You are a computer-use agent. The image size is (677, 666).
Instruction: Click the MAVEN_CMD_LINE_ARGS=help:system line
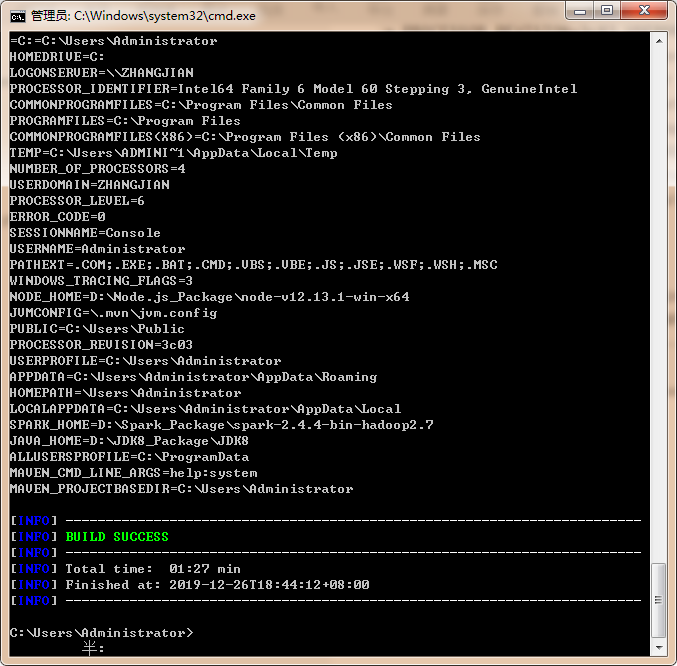[134, 473]
